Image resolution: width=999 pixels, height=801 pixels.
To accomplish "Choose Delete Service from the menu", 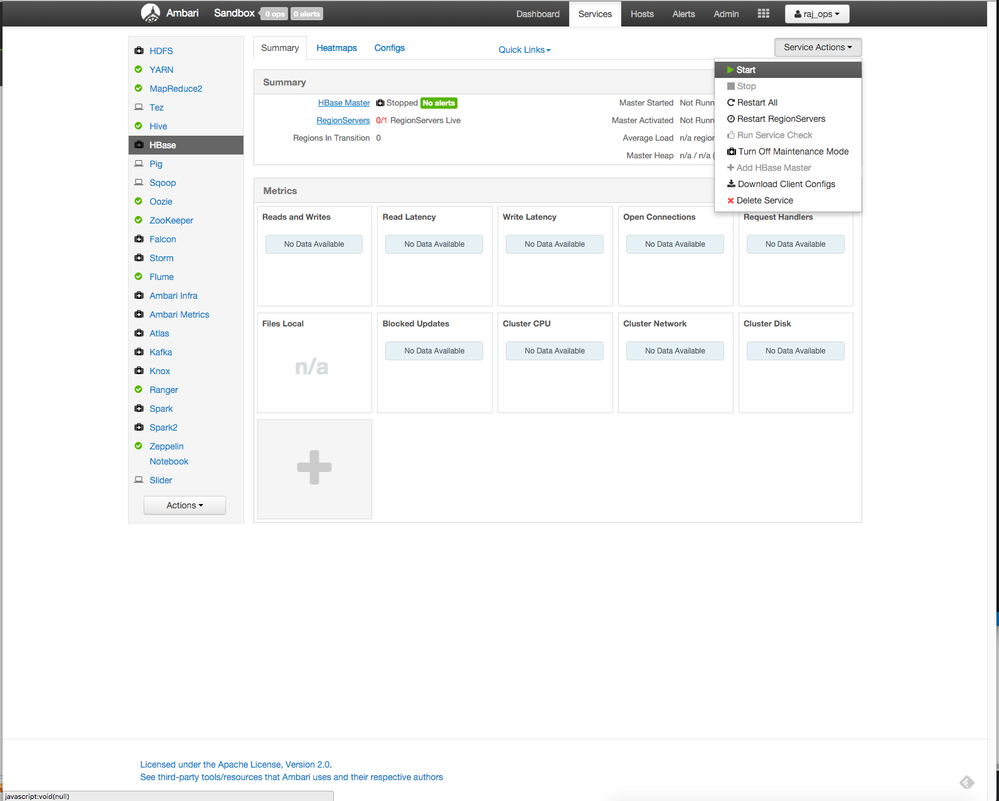I will click(788, 200).
